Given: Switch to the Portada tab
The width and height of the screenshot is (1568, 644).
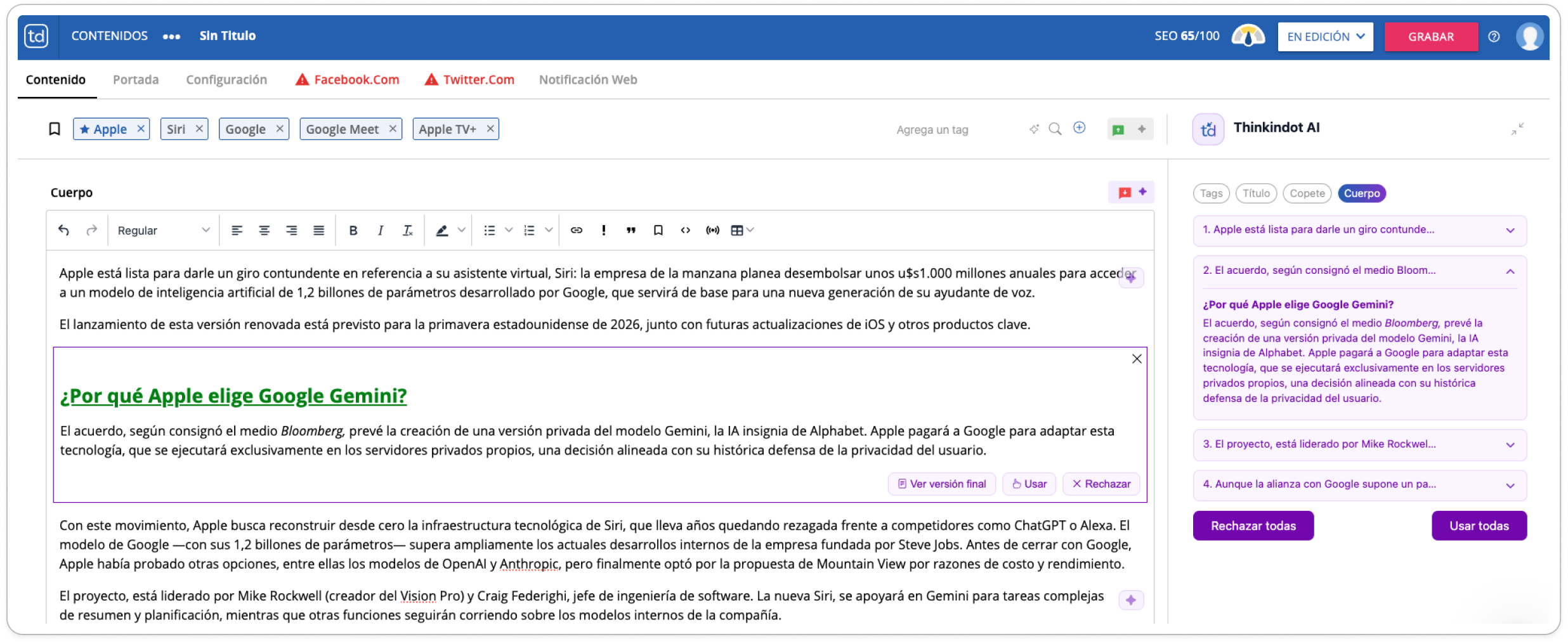Looking at the screenshot, I should click(x=136, y=80).
